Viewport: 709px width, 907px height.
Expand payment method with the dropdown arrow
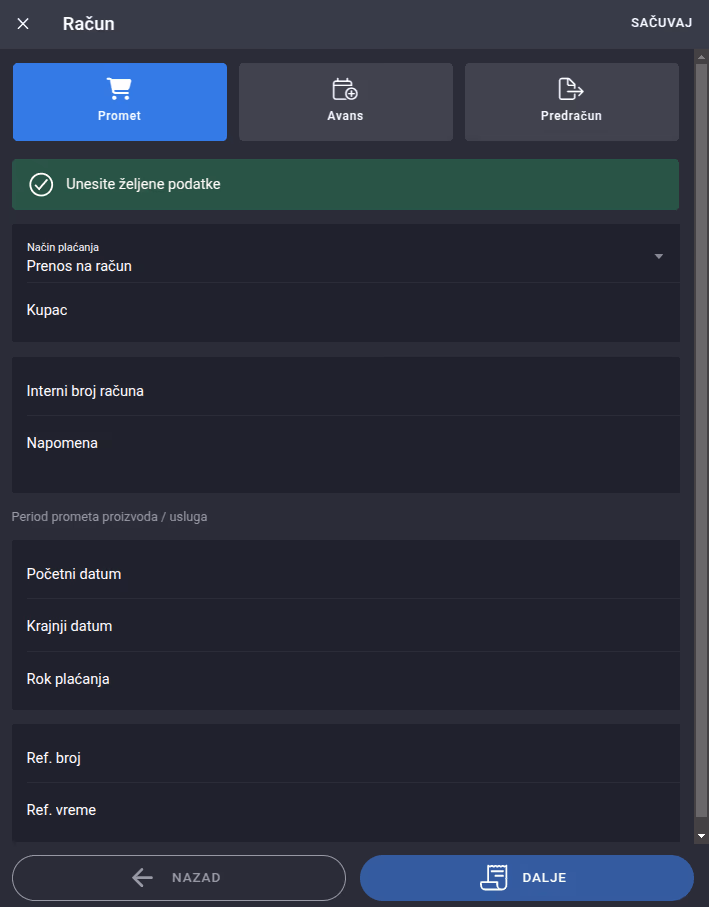tap(658, 256)
